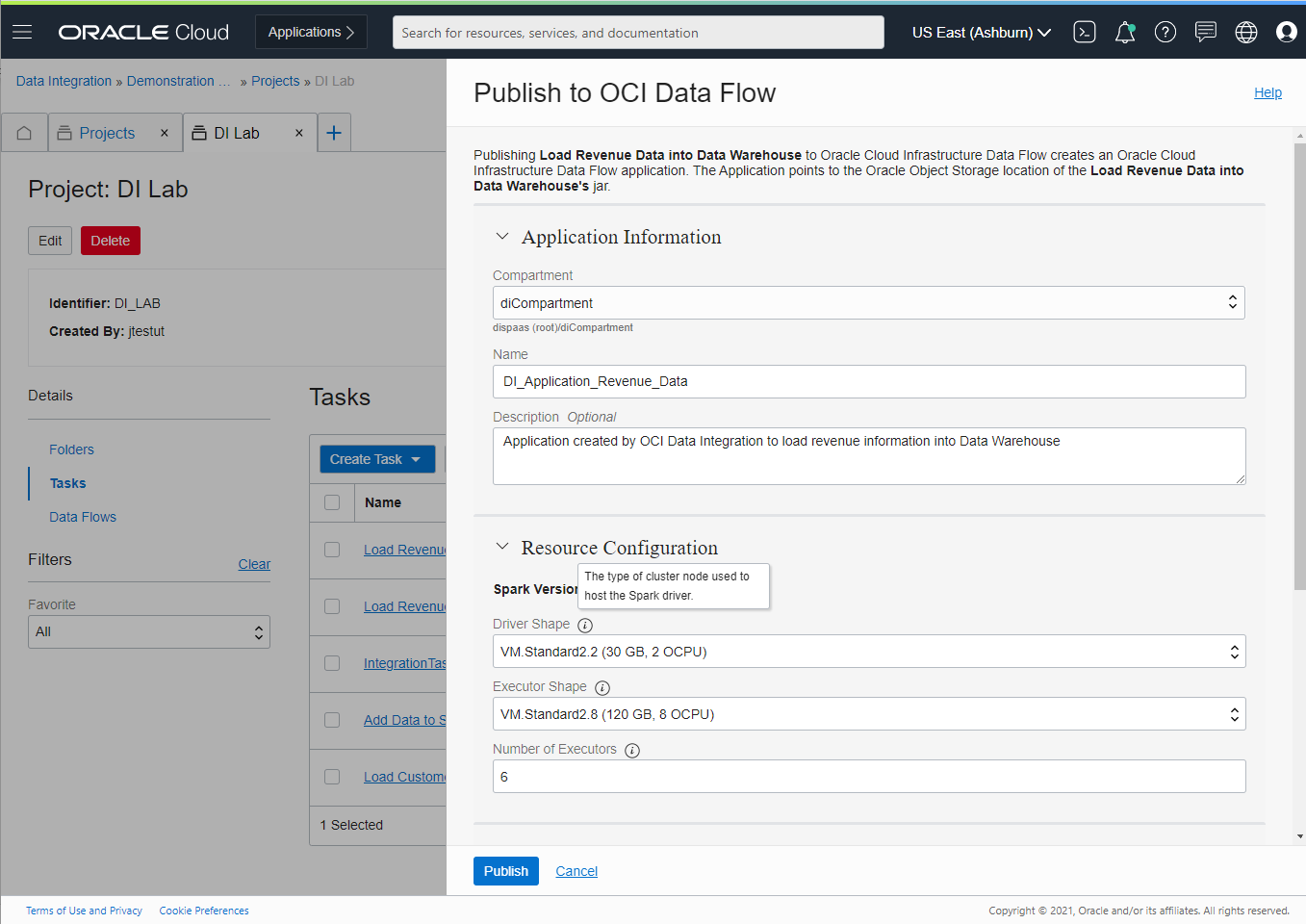
Task: Open the navigation hamburger menu
Action: [x=22, y=32]
